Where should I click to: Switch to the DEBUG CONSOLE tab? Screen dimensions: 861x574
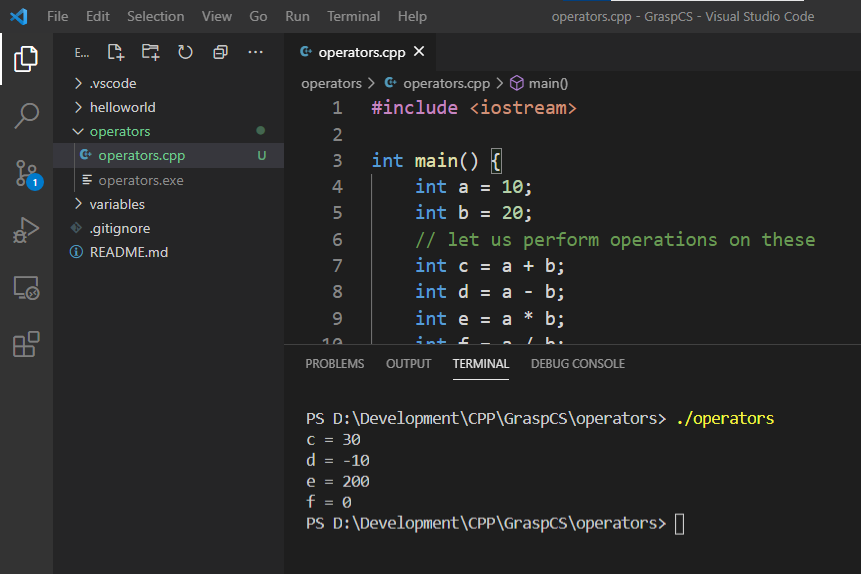tap(578, 364)
